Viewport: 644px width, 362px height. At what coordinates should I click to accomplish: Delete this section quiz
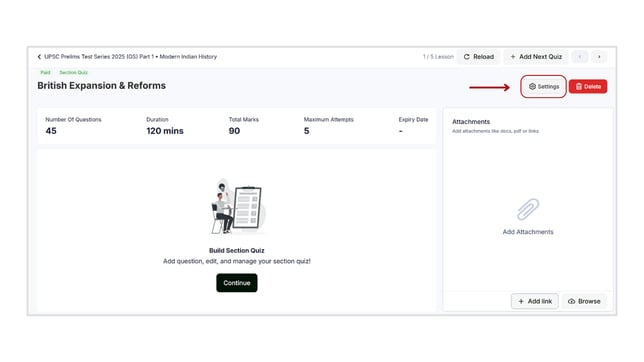(x=588, y=86)
